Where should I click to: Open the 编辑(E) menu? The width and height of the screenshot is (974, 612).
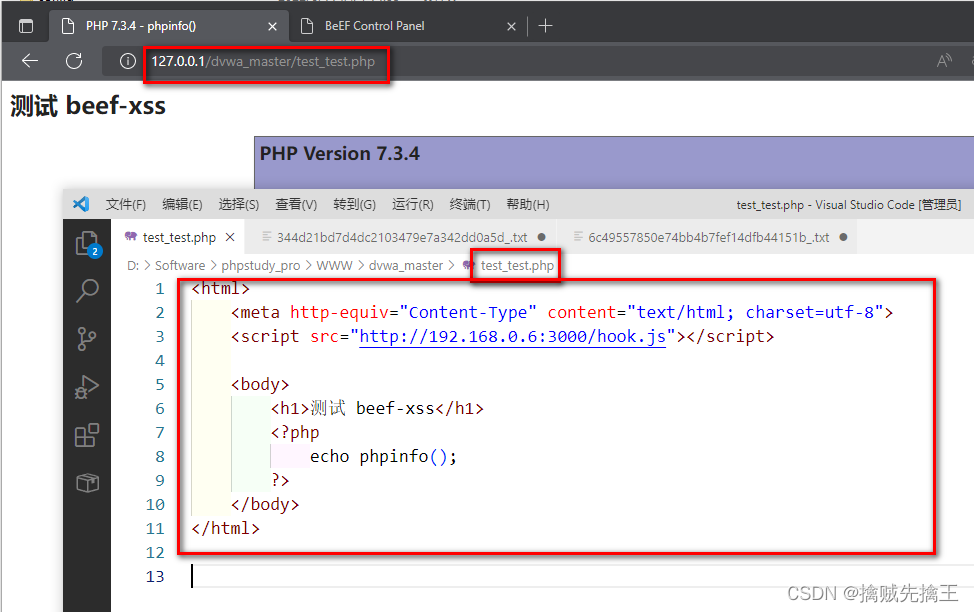point(182,204)
